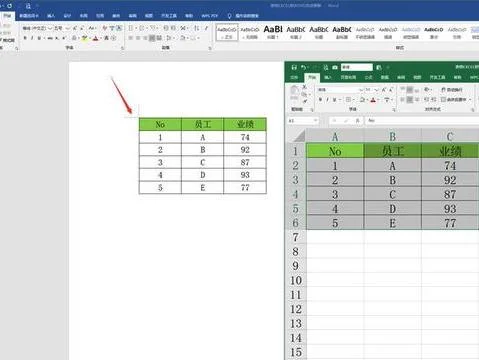Click Excel format painter brush icon

304,101
